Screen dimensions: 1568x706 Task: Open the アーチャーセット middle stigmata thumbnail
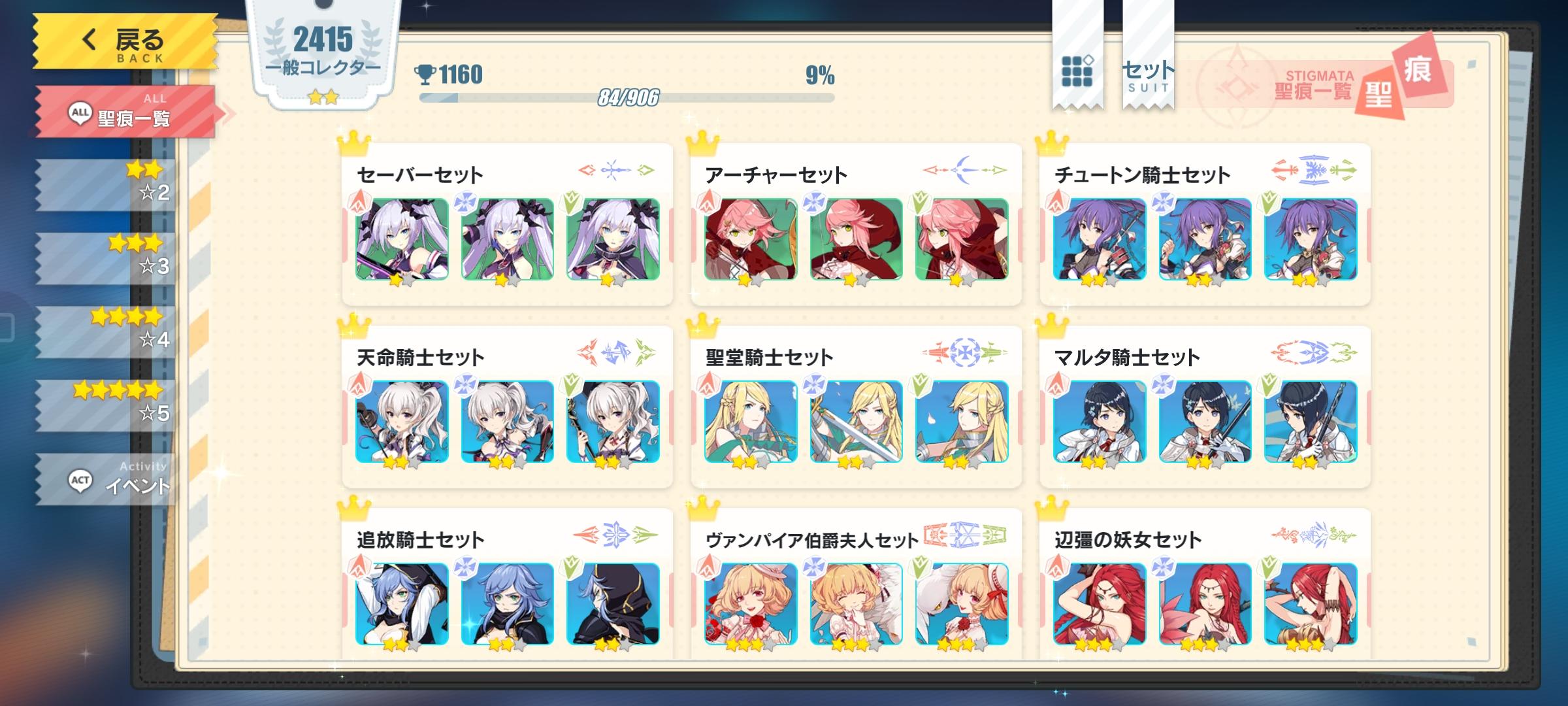click(857, 239)
